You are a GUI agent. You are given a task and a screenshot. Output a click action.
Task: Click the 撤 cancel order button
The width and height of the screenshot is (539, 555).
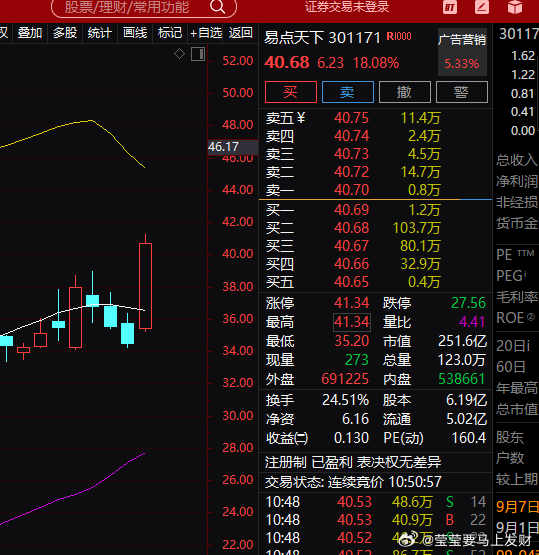405,92
